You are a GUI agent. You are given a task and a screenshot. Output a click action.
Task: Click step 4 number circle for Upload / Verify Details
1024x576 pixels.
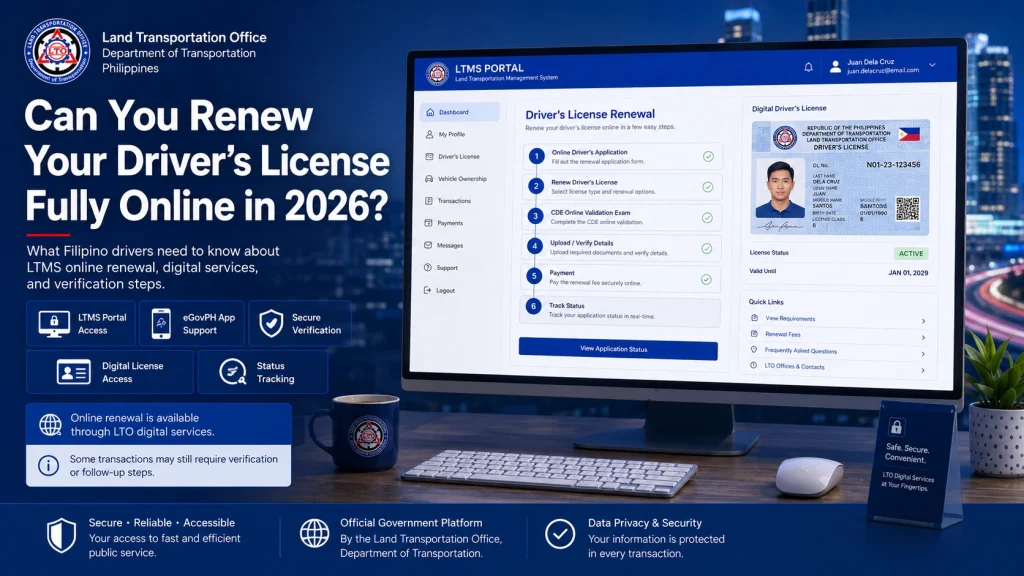(535, 246)
